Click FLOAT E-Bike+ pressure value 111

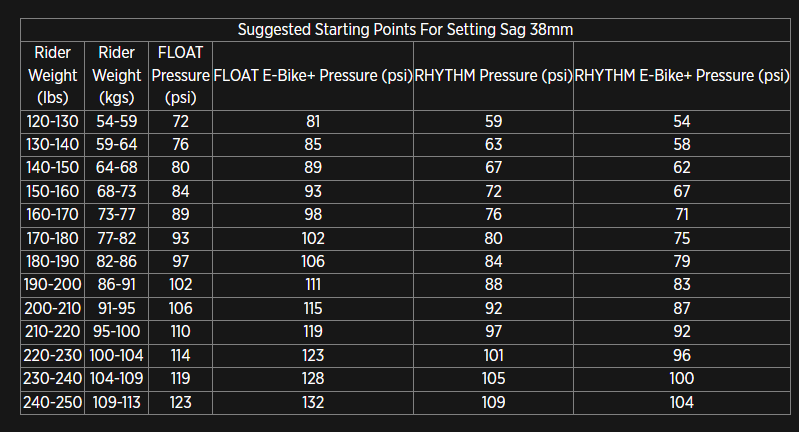[313, 285]
